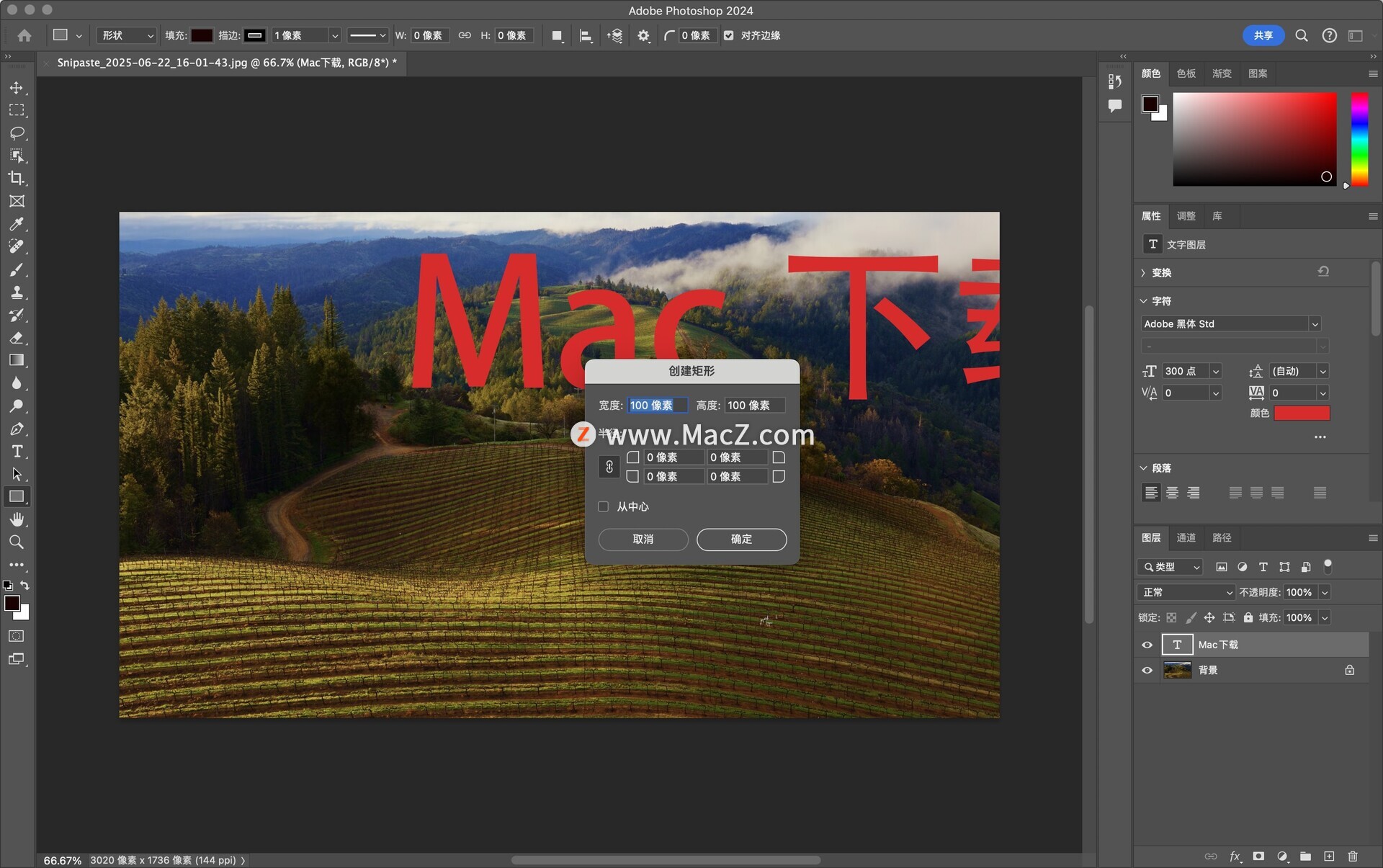Switch to the 渐变 tab
The width and height of the screenshot is (1383, 868).
click(x=1222, y=73)
